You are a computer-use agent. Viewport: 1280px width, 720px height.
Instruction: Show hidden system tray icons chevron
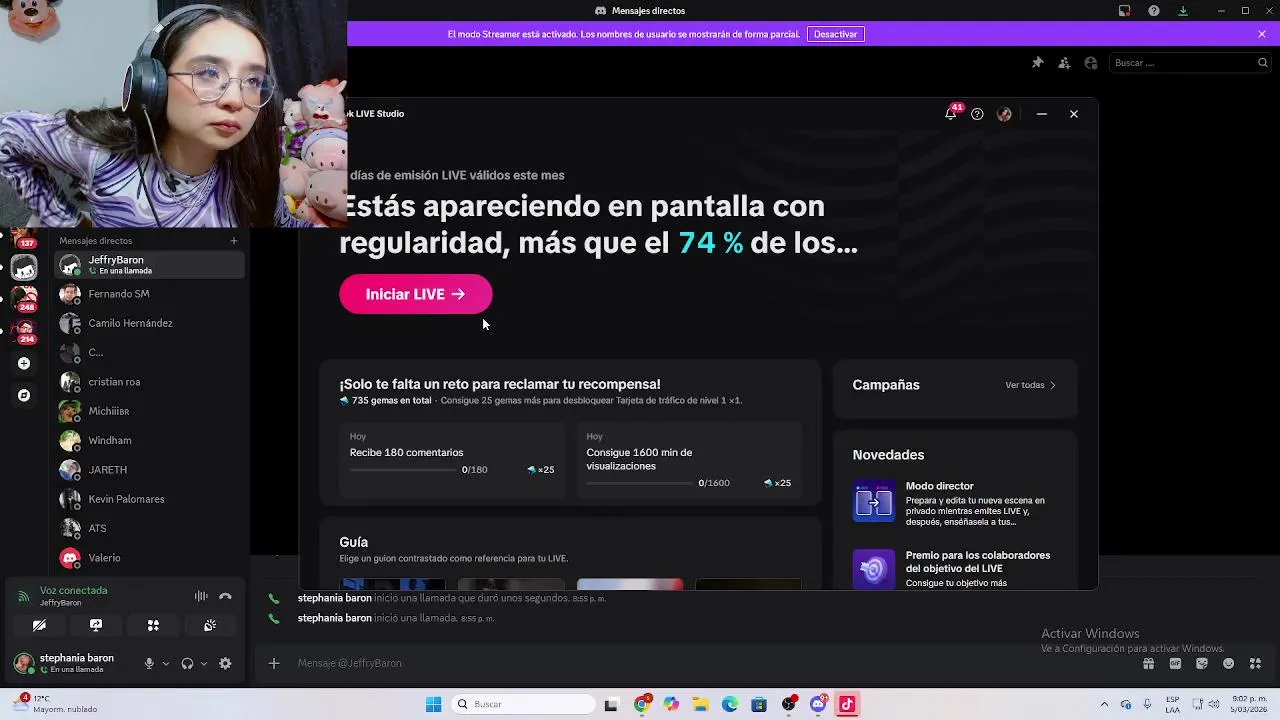point(1104,704)
